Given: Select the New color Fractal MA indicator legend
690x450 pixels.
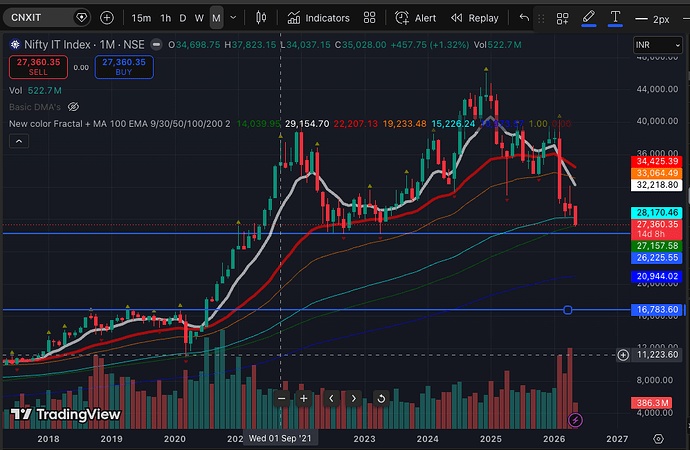Looking at the screenshot, I should click(119, 124).
